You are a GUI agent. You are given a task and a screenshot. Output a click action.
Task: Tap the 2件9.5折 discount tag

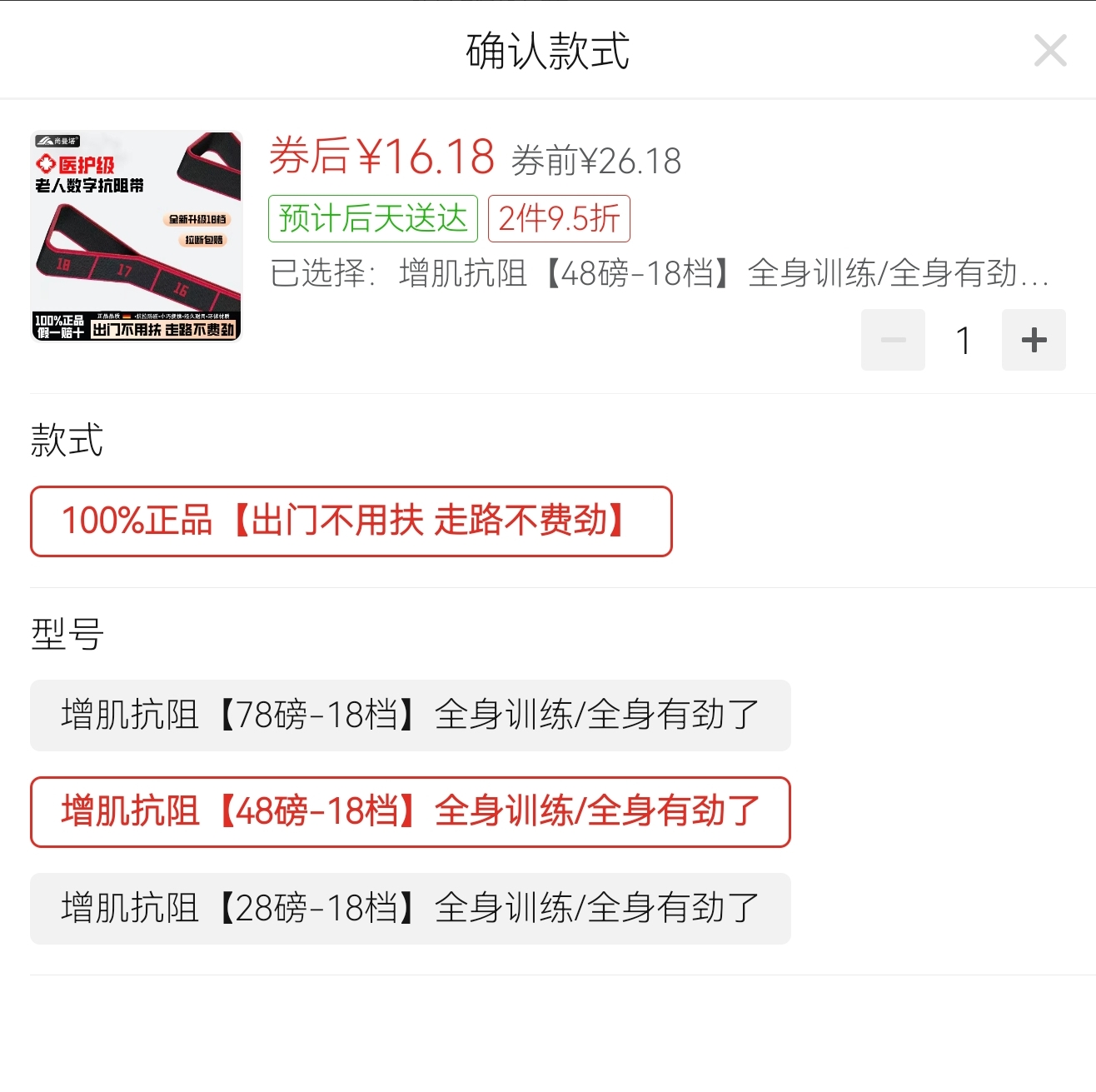point(559,218)
